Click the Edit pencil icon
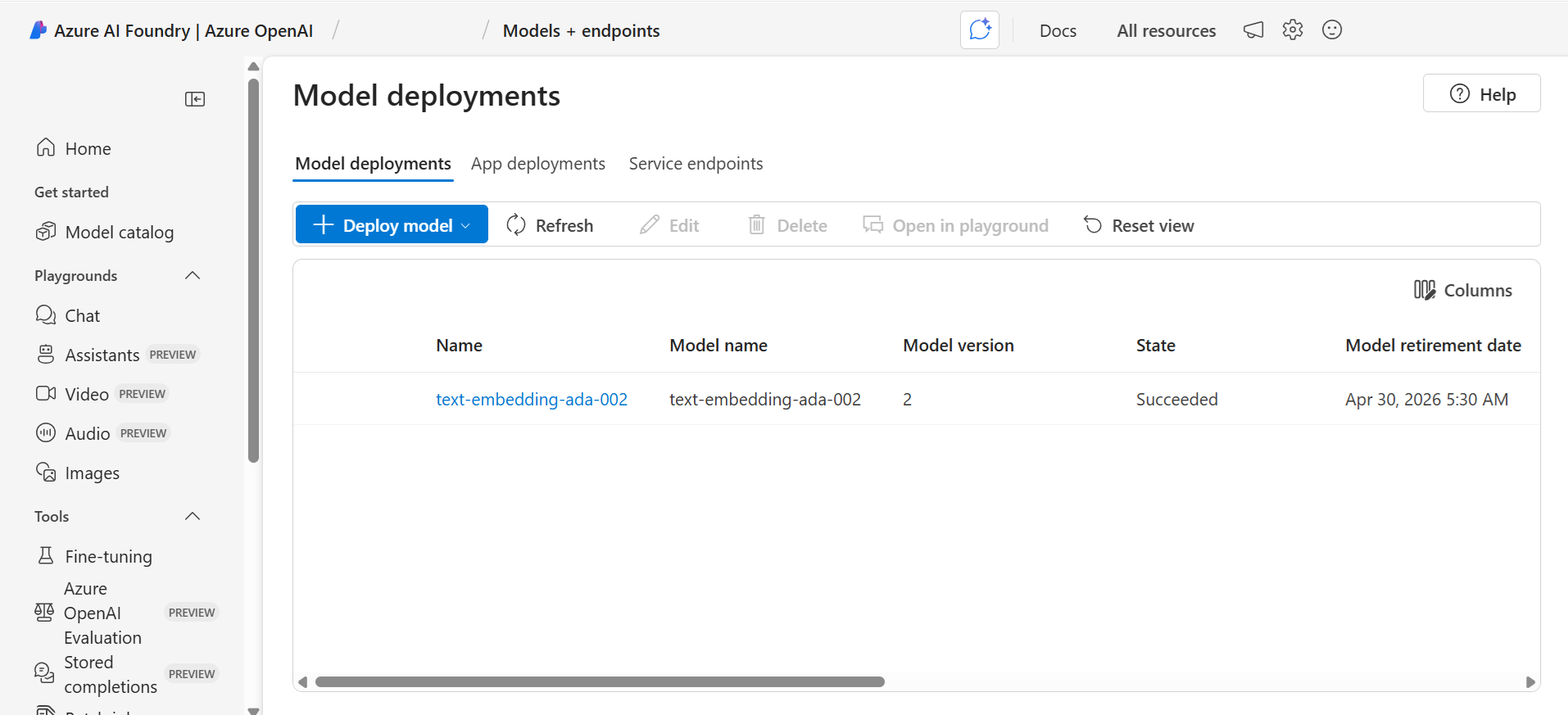 (x=650, y=224)
